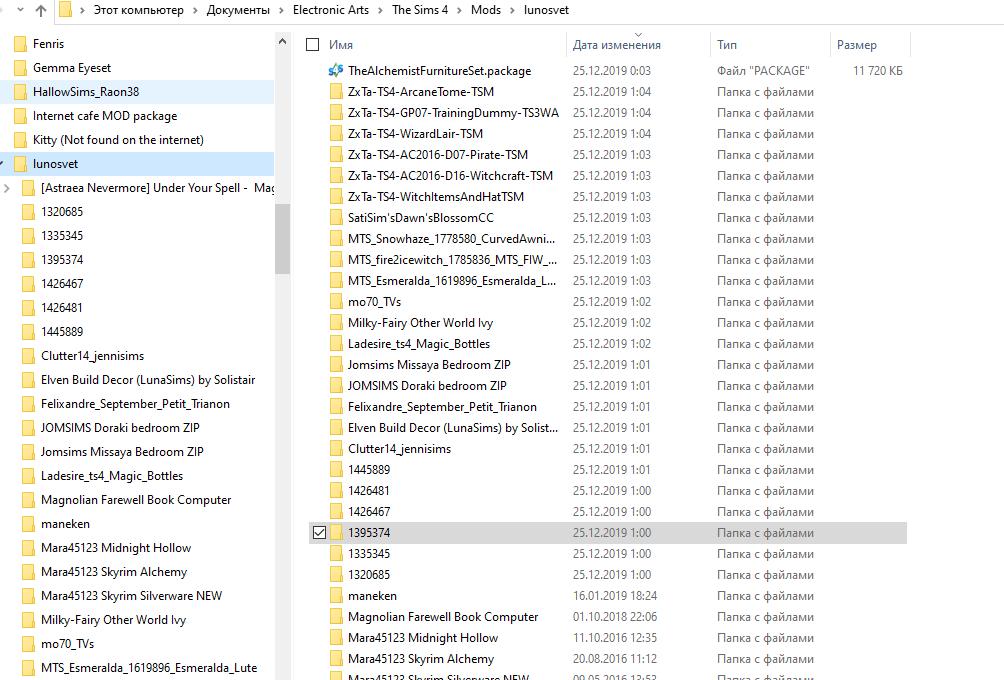Image resolution: width=1004 pixels, height=680 pixels.
Task: Uncheck the 1395374 folder checkbox
Action: click(x=319, y=533)
